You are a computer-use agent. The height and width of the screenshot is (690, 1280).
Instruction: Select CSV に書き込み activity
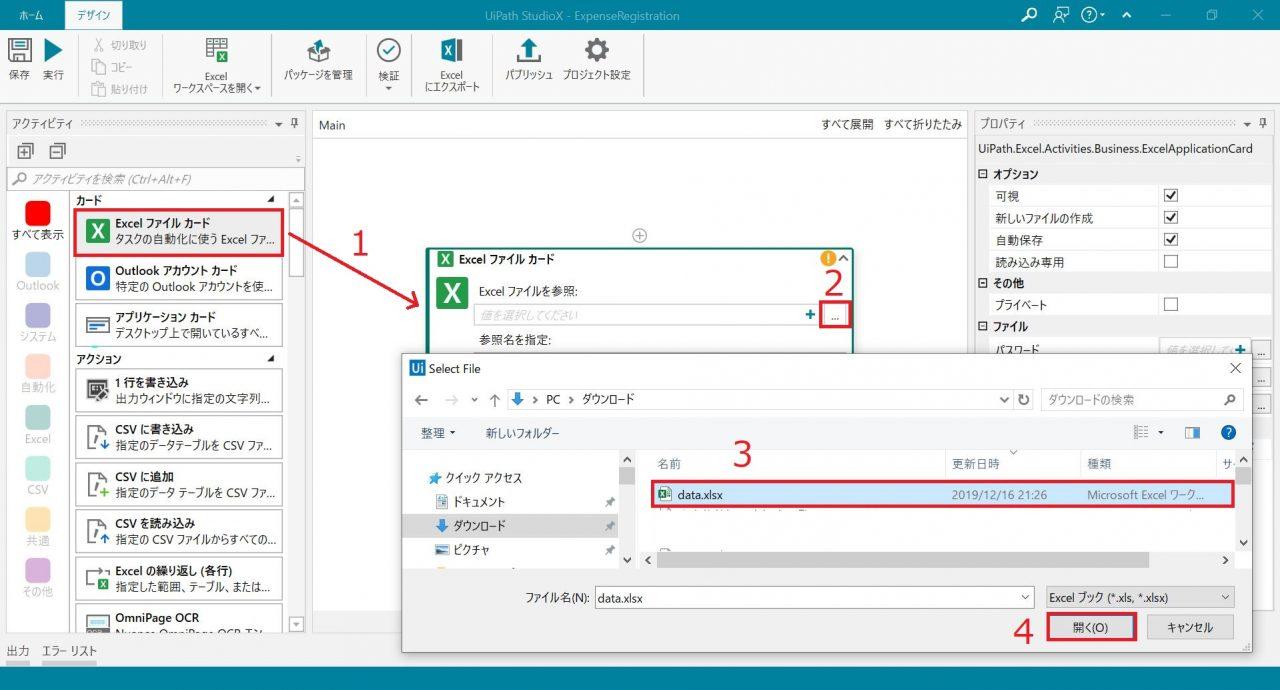179,437
